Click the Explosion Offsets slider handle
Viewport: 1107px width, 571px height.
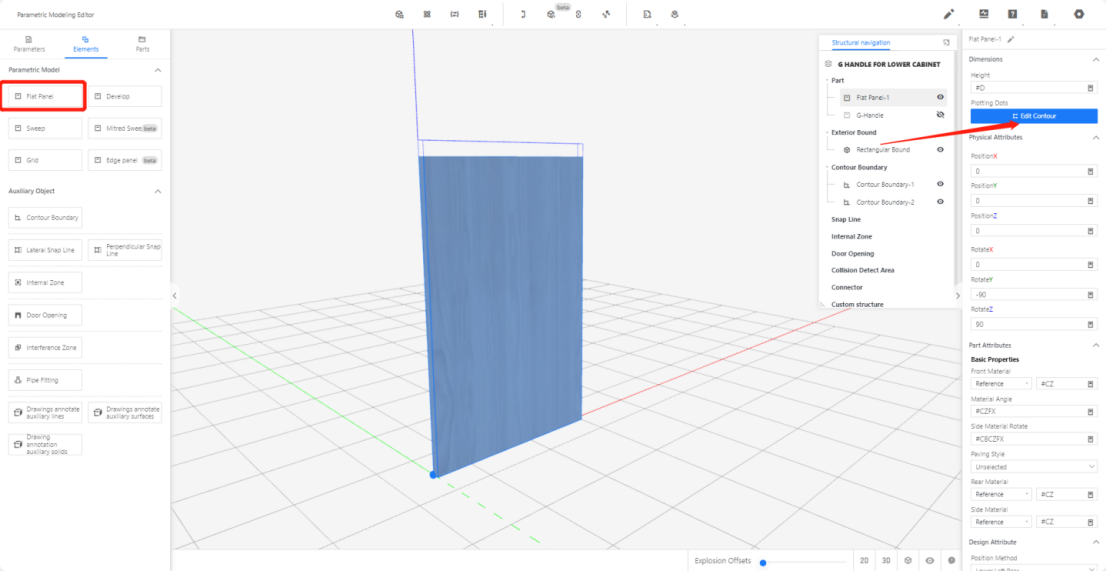tap(763, 562)
